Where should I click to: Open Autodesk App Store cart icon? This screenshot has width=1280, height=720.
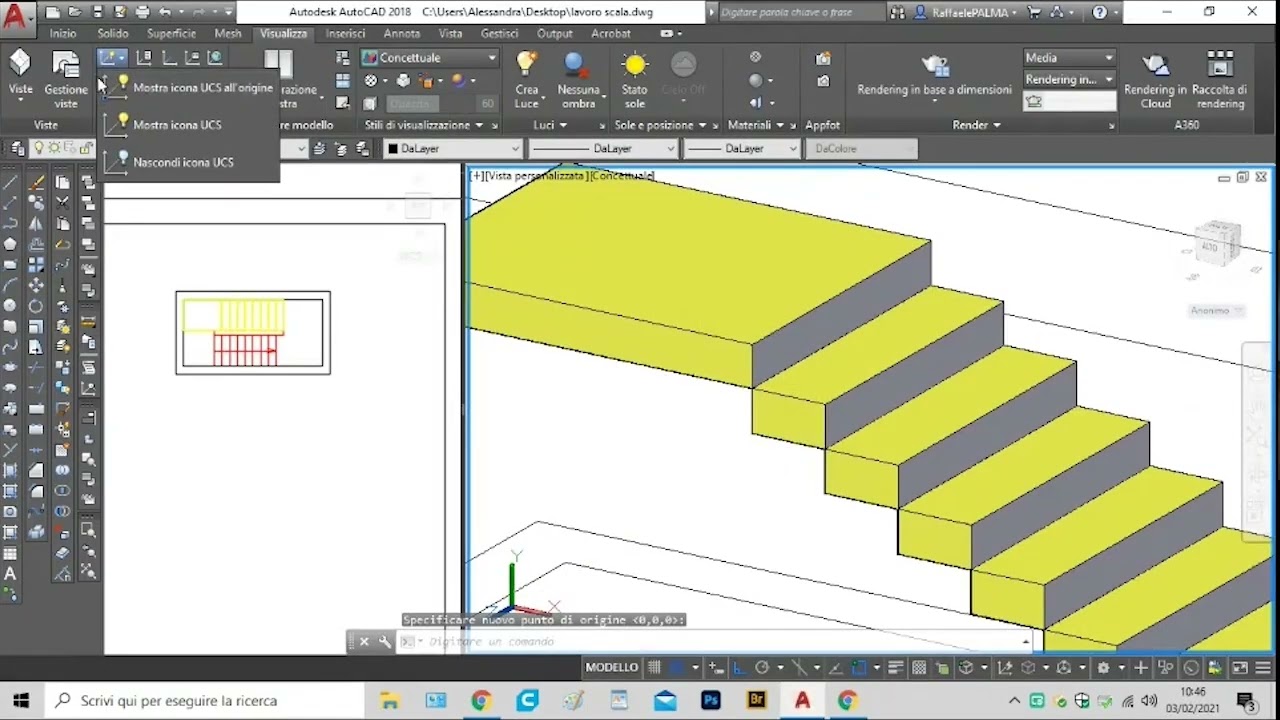click(x=1035, y=12)
